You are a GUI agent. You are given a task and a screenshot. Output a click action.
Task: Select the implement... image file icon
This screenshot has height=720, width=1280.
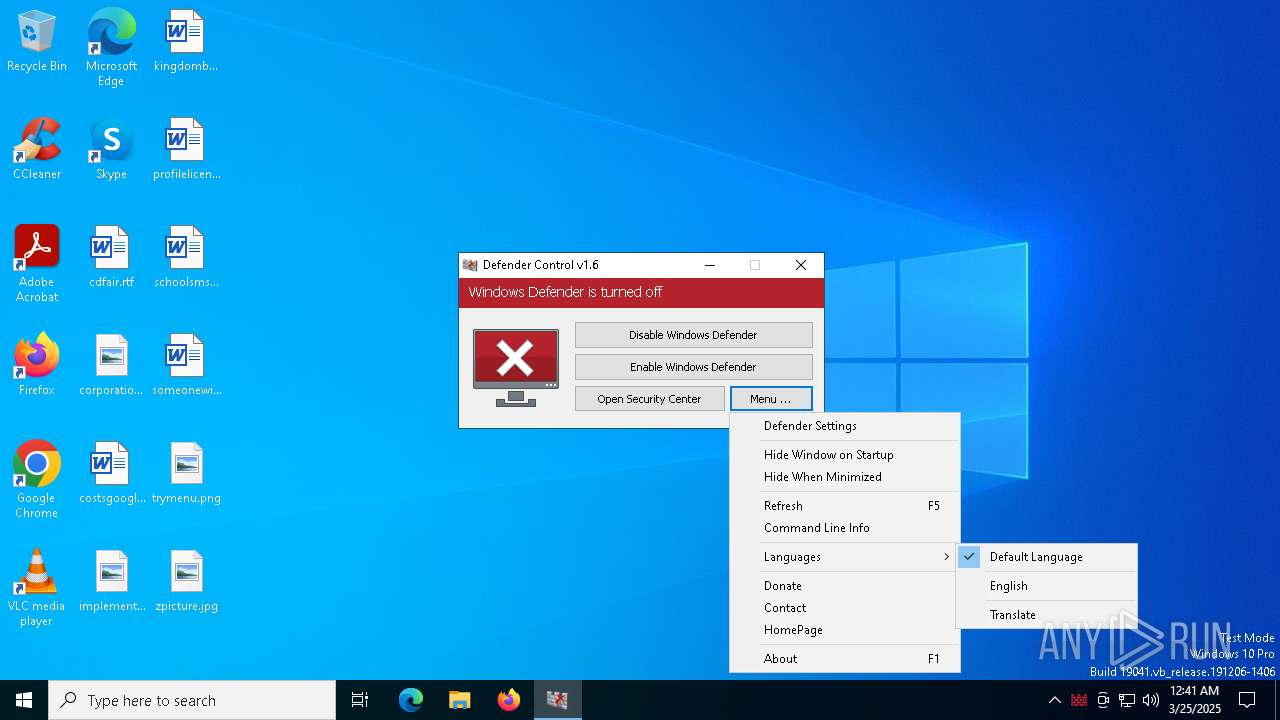pyautogui.click(x=111, y=581)
